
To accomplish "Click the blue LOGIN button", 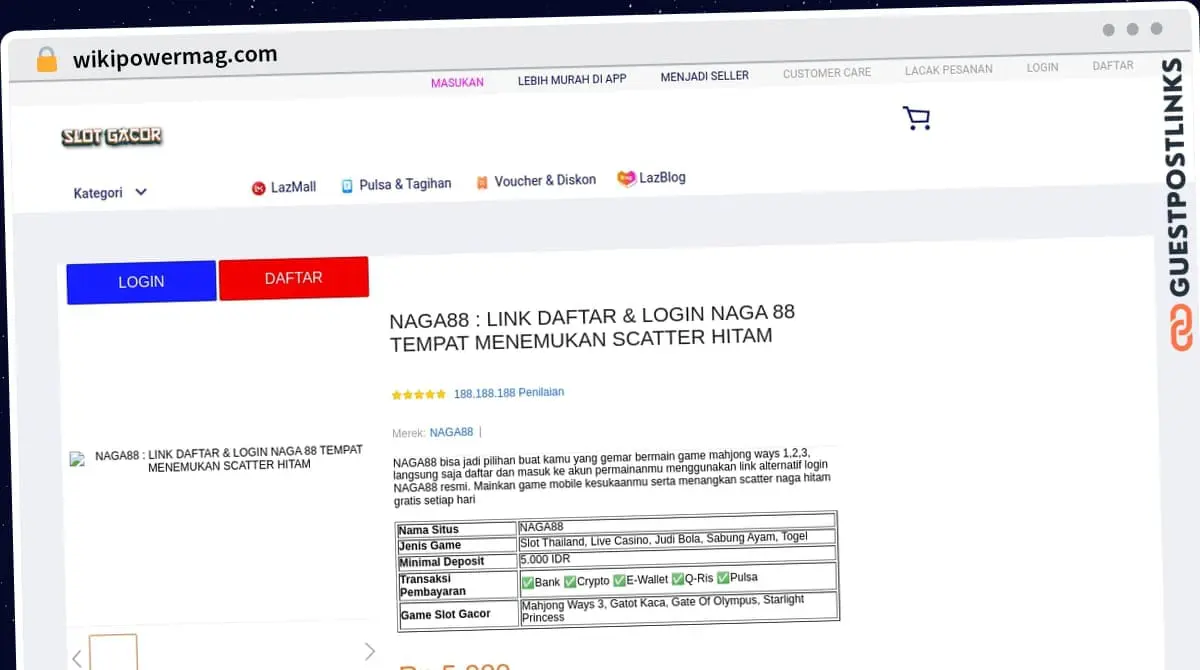I will click(141, 282).
